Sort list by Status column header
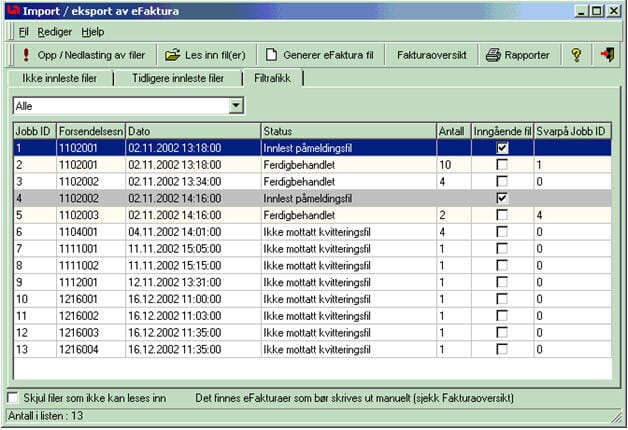Image resolution: width=628 pixels, height=430 pixels. click(x=347, y=131)
